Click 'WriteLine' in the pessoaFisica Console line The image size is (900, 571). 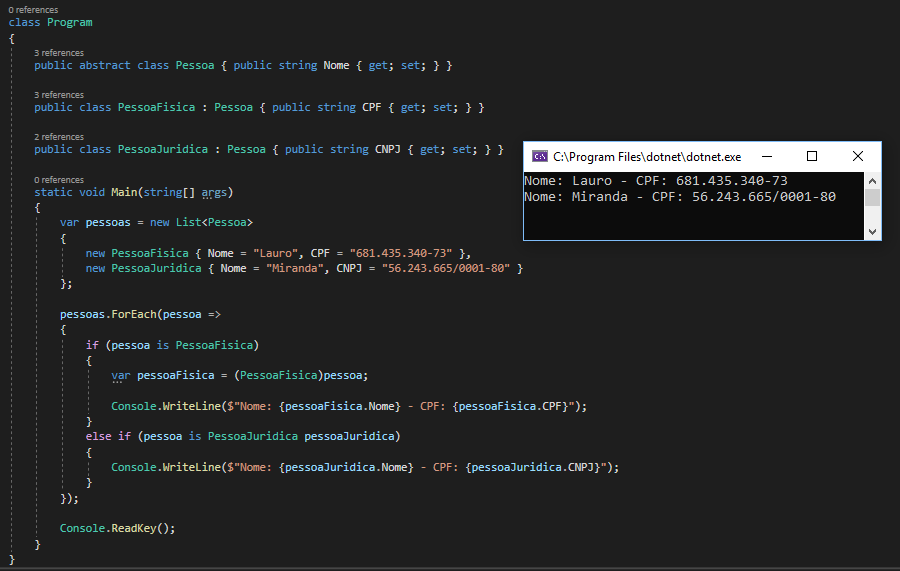point(191,406)
